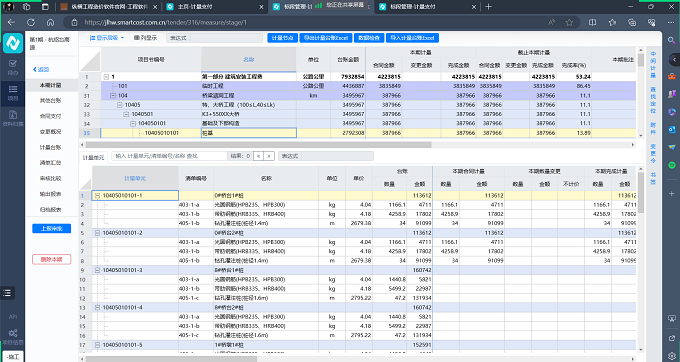
Task: Click the 导出计量台账Excel button
Action: (326, 38)
